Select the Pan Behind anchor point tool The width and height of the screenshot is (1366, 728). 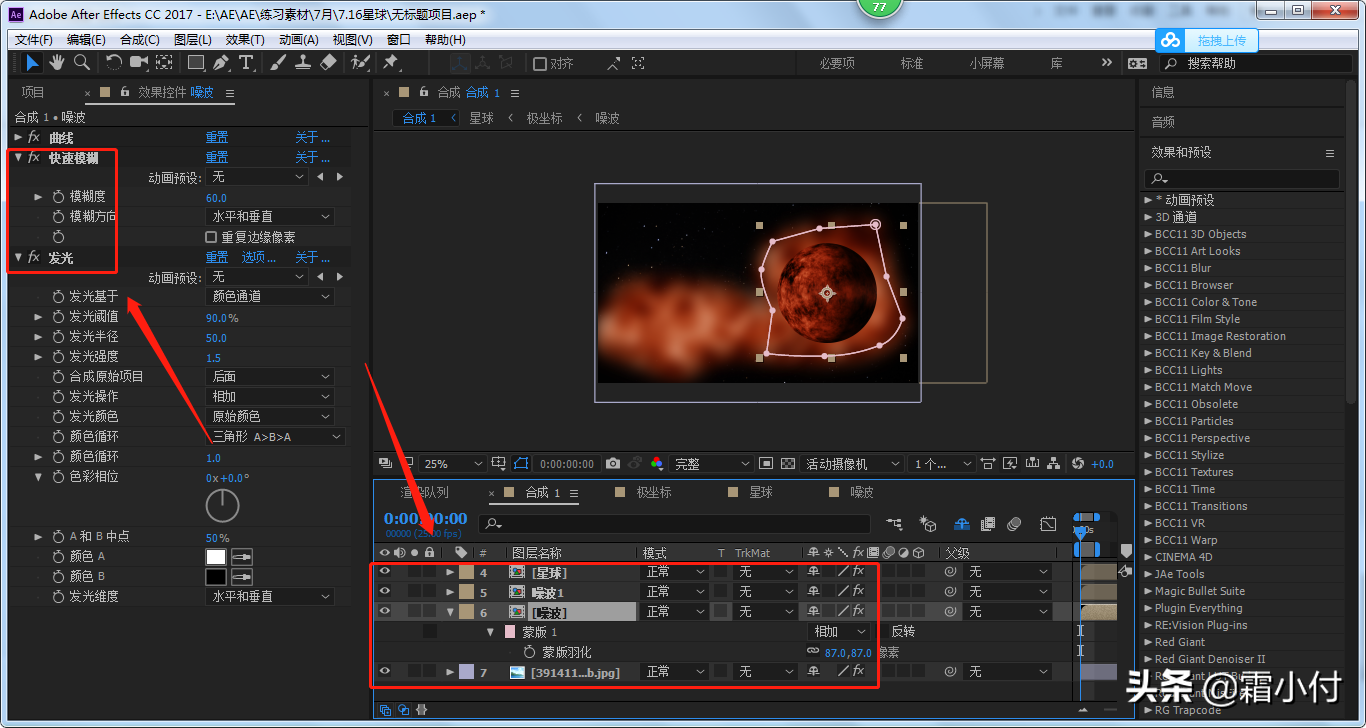164,63
